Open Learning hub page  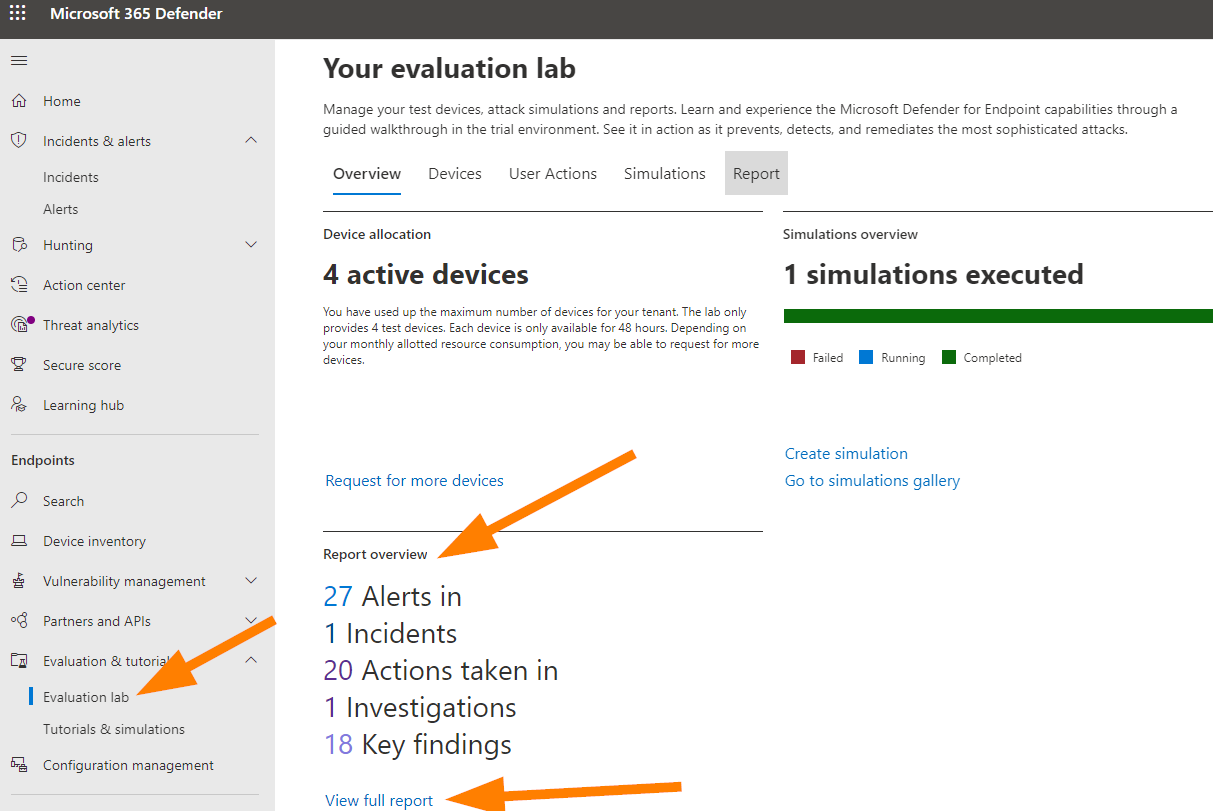click(x=83, y=405)
